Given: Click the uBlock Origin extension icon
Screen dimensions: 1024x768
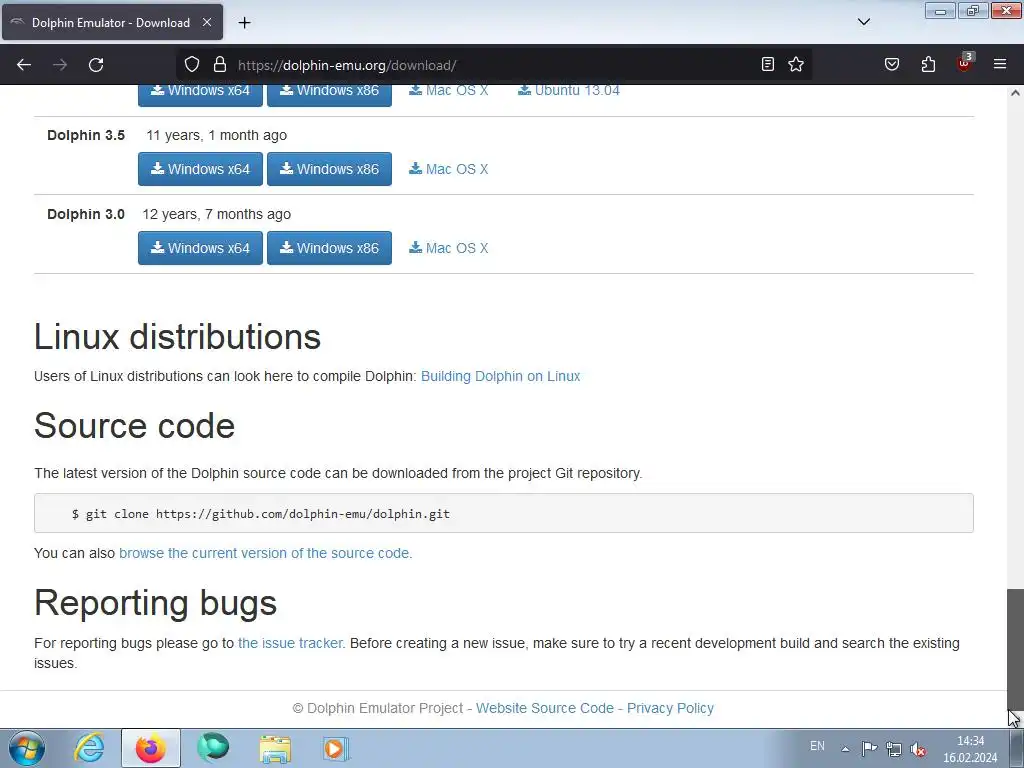Looking at the screenshot, I should tap(965, 63).
